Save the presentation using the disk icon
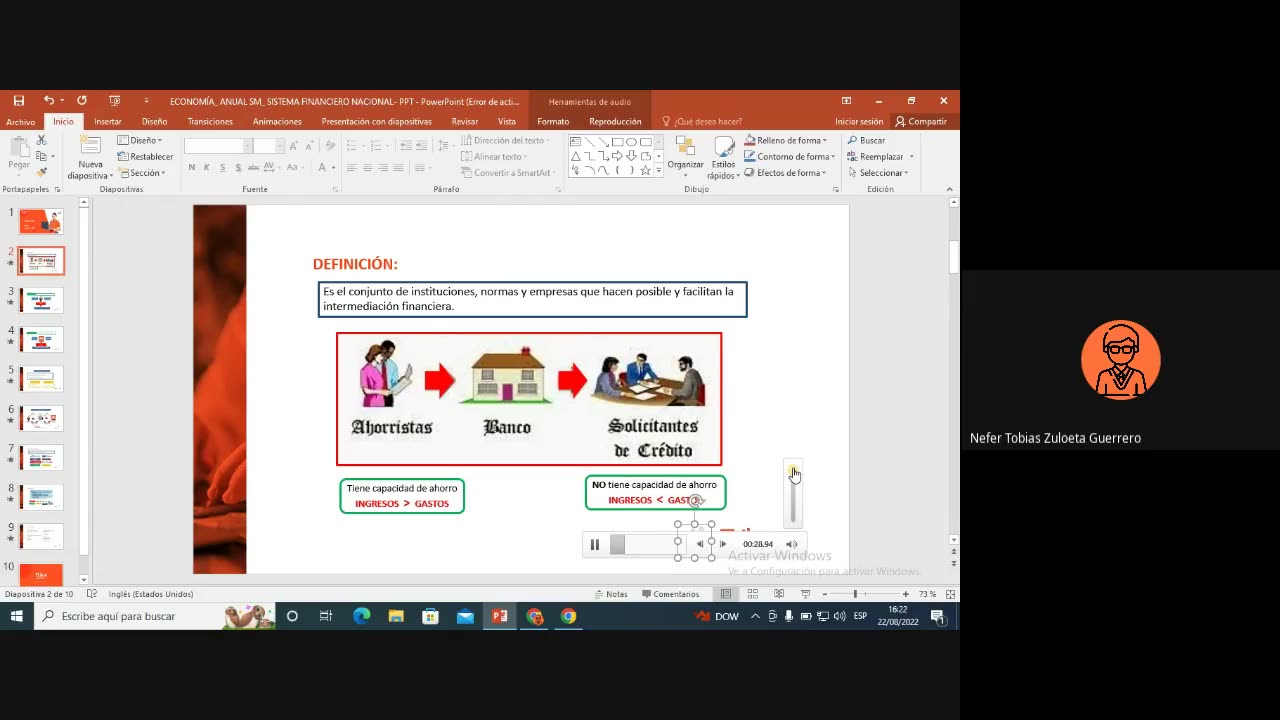The width and height of the screenshot is (1280, 720). (18, 101)
